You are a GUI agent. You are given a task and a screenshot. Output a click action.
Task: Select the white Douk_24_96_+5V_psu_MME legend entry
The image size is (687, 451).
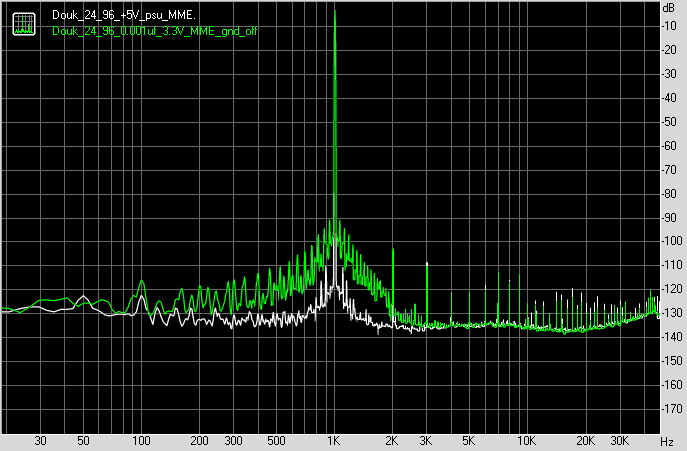pos(124,15)
